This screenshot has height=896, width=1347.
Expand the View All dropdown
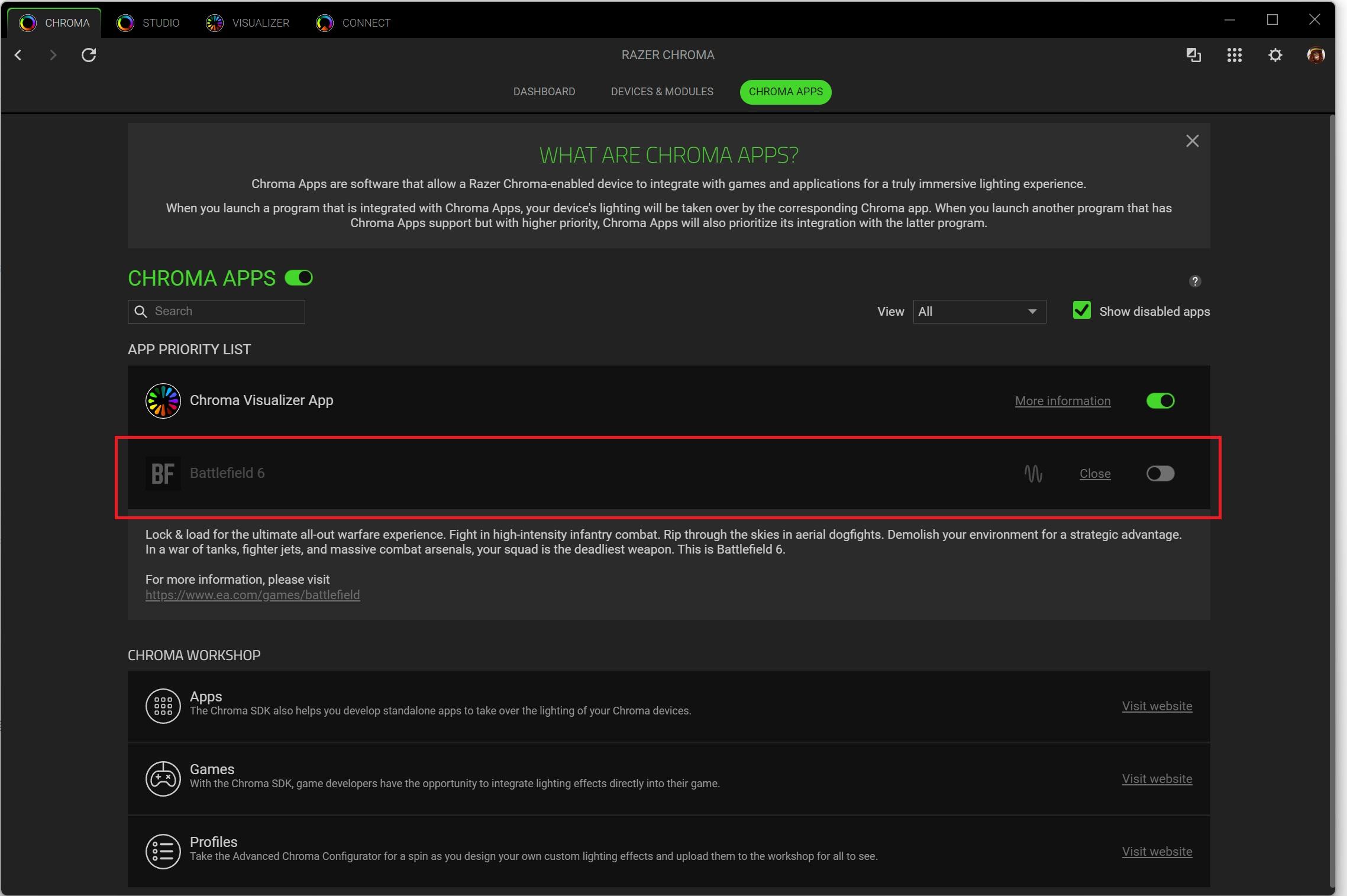coord(979,311)
